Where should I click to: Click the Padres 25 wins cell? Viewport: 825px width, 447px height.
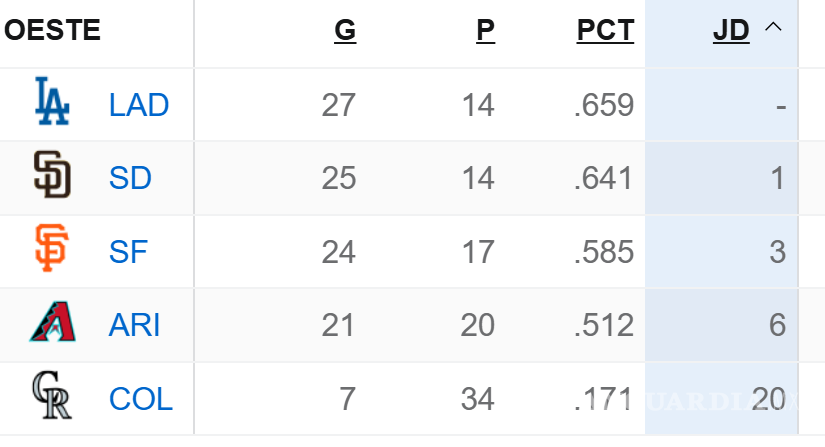pos(338,178)
